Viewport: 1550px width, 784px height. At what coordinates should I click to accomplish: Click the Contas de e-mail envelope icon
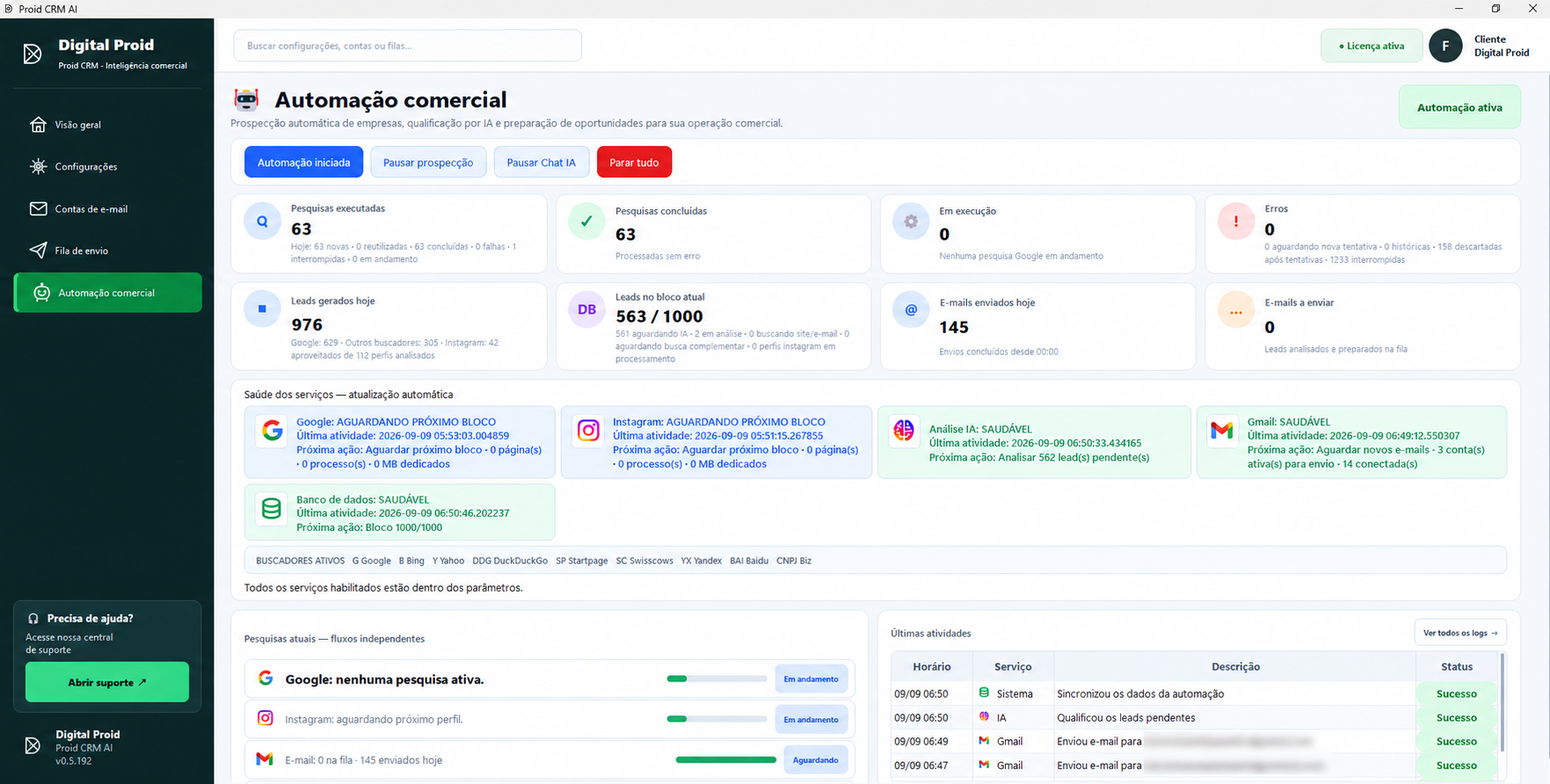pos(38,208)
